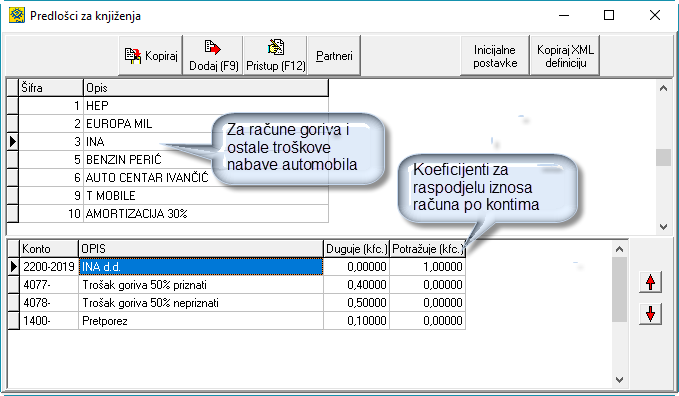This screenshot has height=396, width=679.
Task: Click the Duguje (kfc.) column header
Action: pyautogui.click(x=356, y=249)
